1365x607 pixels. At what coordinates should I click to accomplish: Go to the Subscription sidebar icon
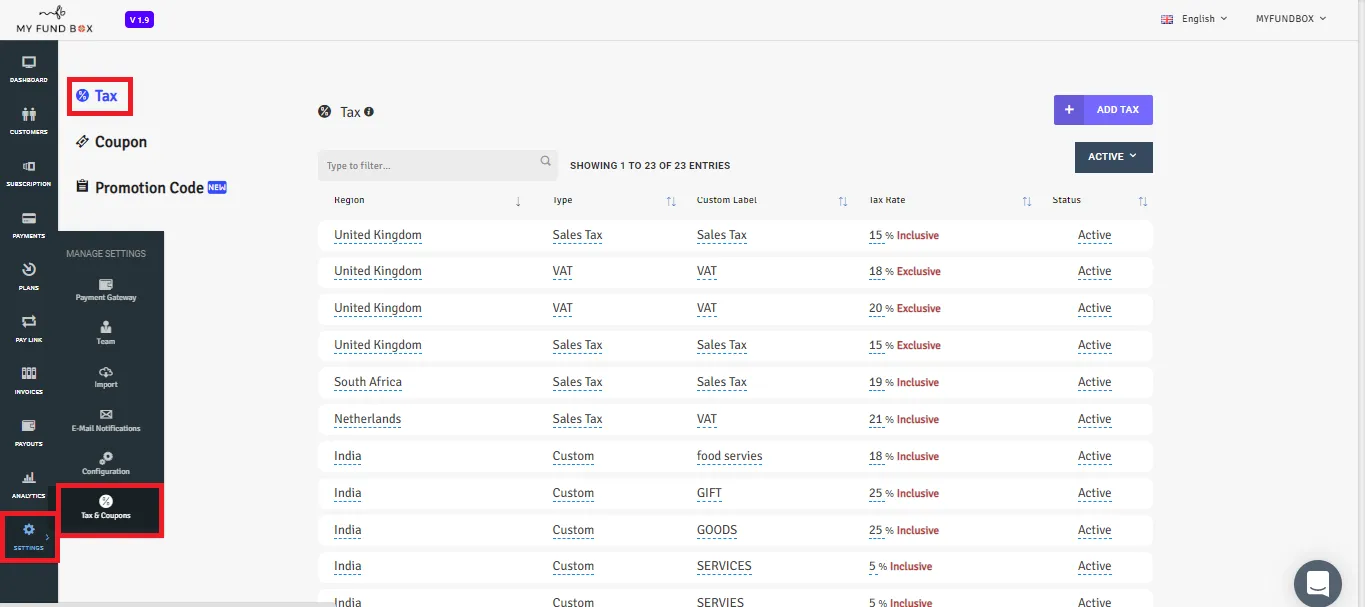click(x=29, y=166)
